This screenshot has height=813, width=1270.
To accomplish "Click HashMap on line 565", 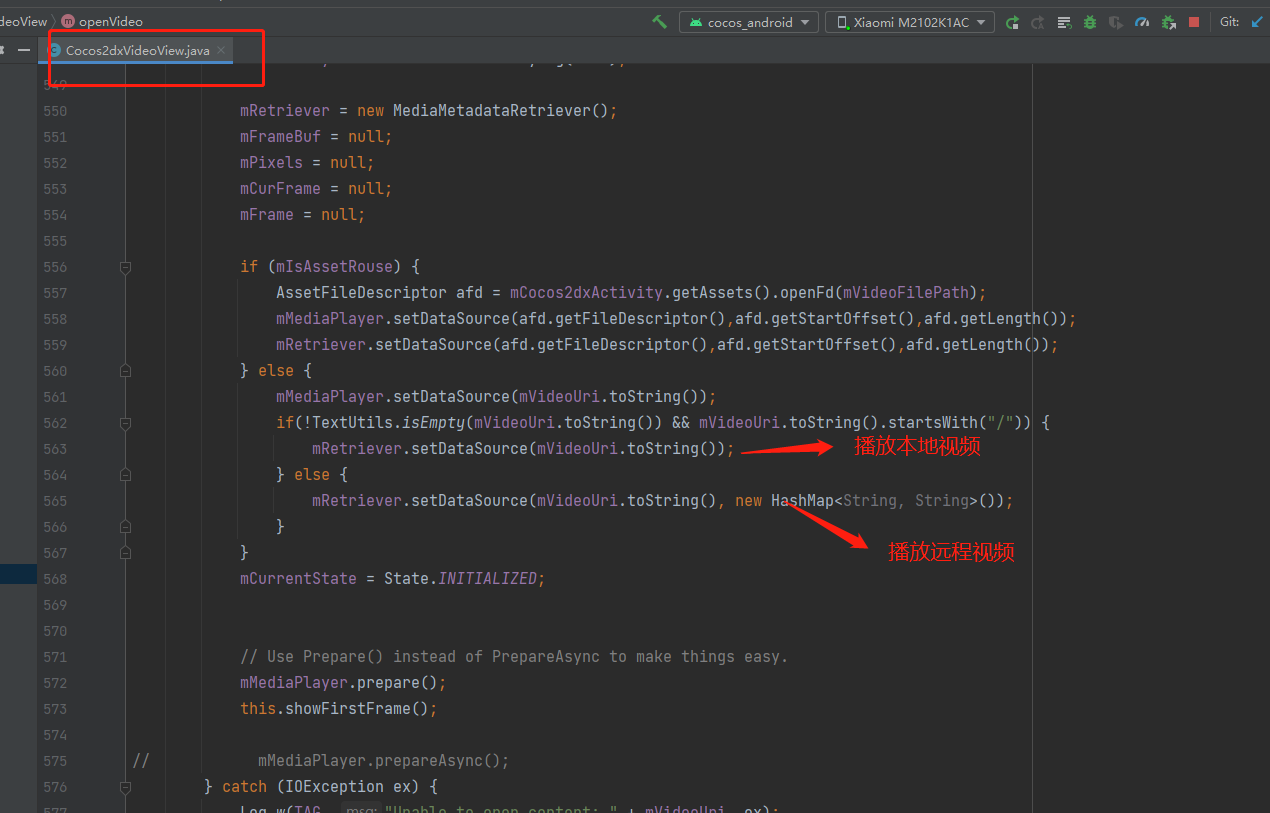I will 802,501.
